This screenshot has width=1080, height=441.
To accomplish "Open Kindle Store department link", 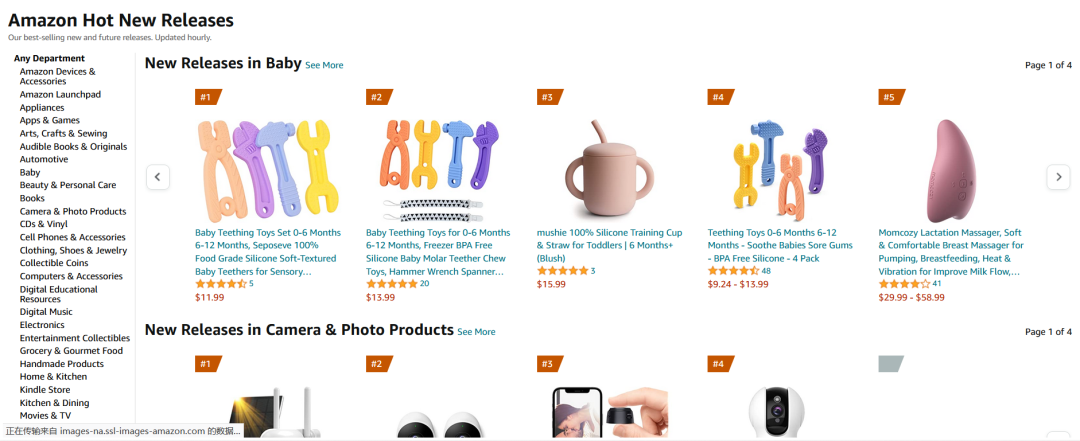I will point(45,390).
